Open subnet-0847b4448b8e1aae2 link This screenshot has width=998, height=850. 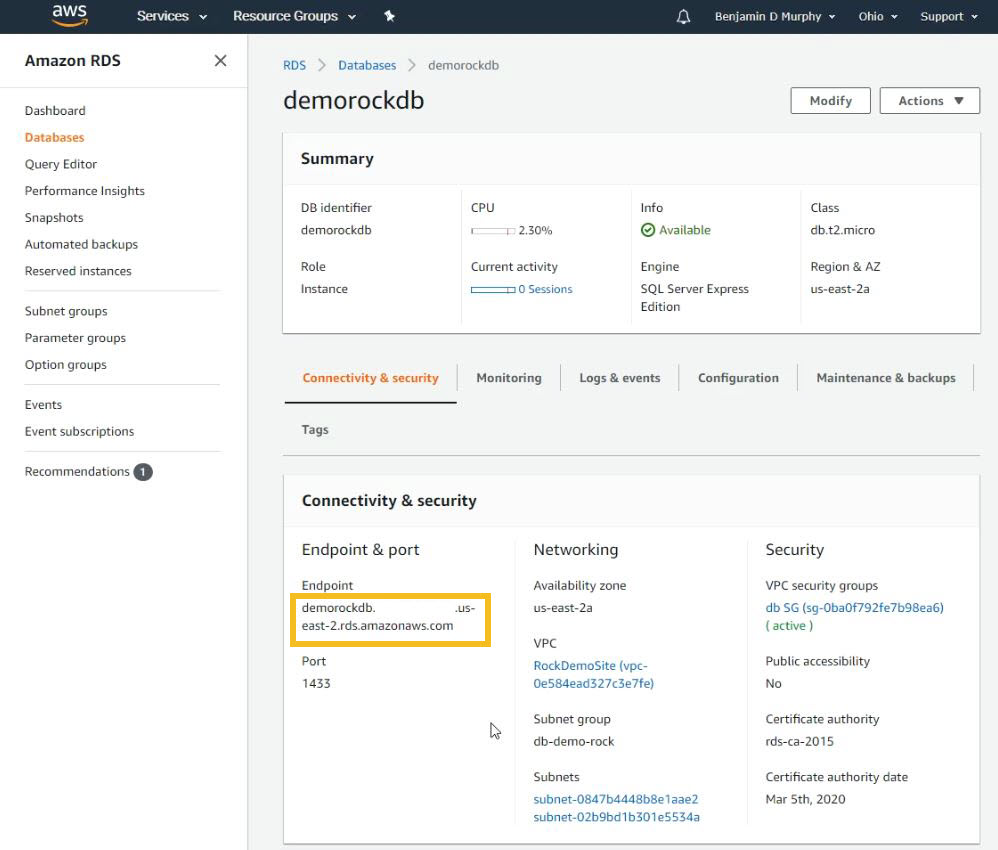pos(615,799)
